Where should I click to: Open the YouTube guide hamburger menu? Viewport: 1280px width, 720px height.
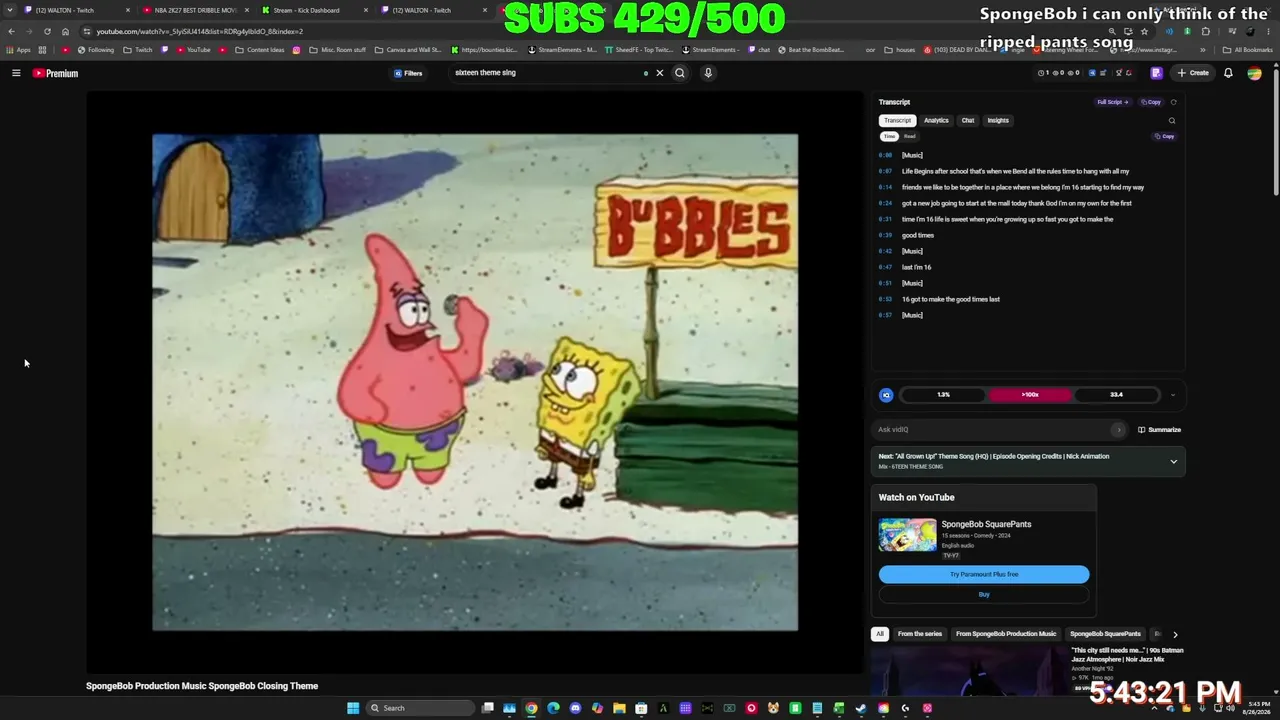[x=16, y=73]
